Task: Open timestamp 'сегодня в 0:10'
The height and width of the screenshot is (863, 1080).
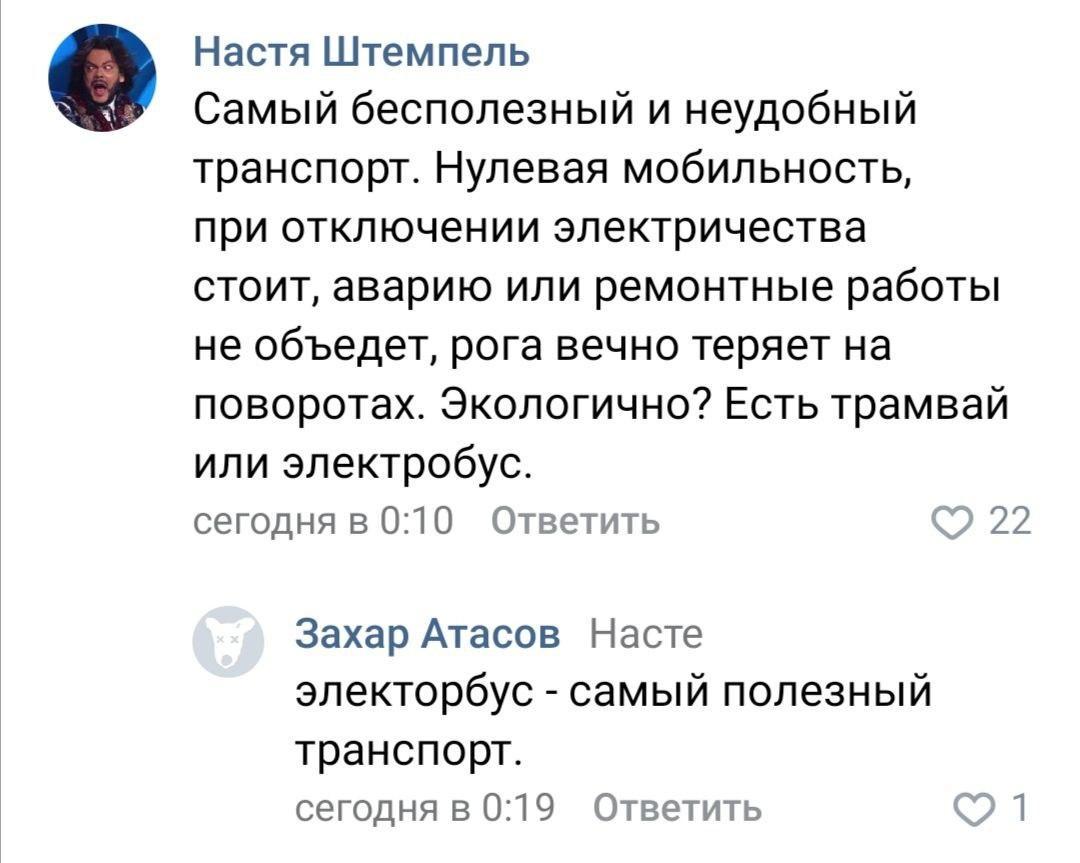Action: tap(323, 521)
